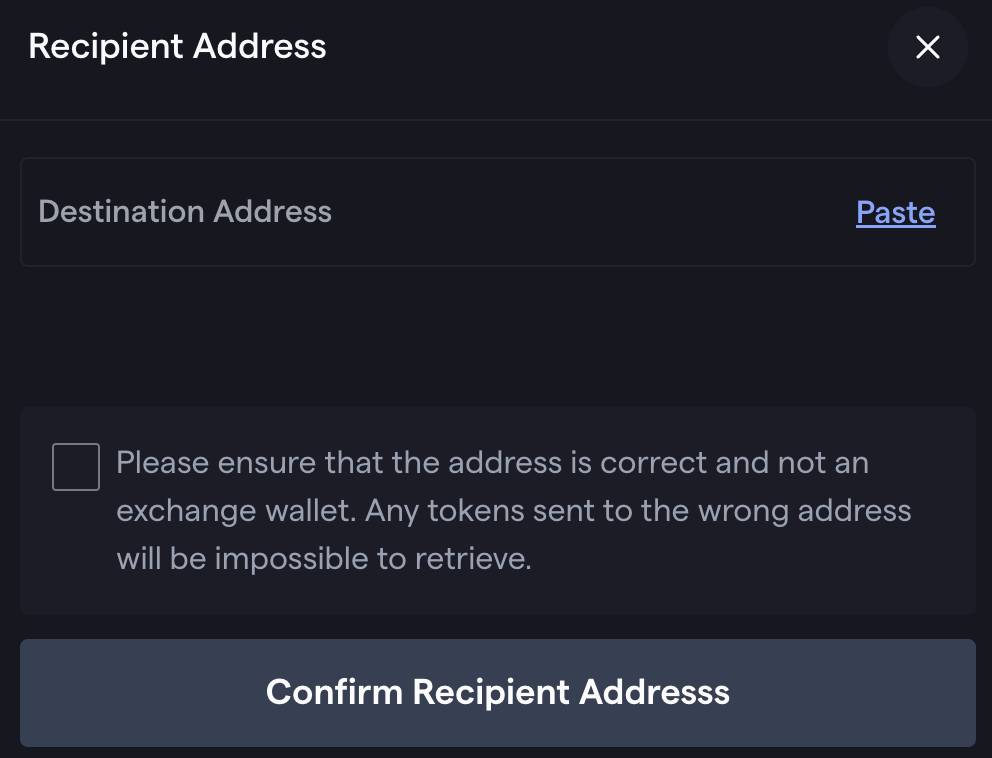
Task: Confirm the recipient address
Action: 498,693
